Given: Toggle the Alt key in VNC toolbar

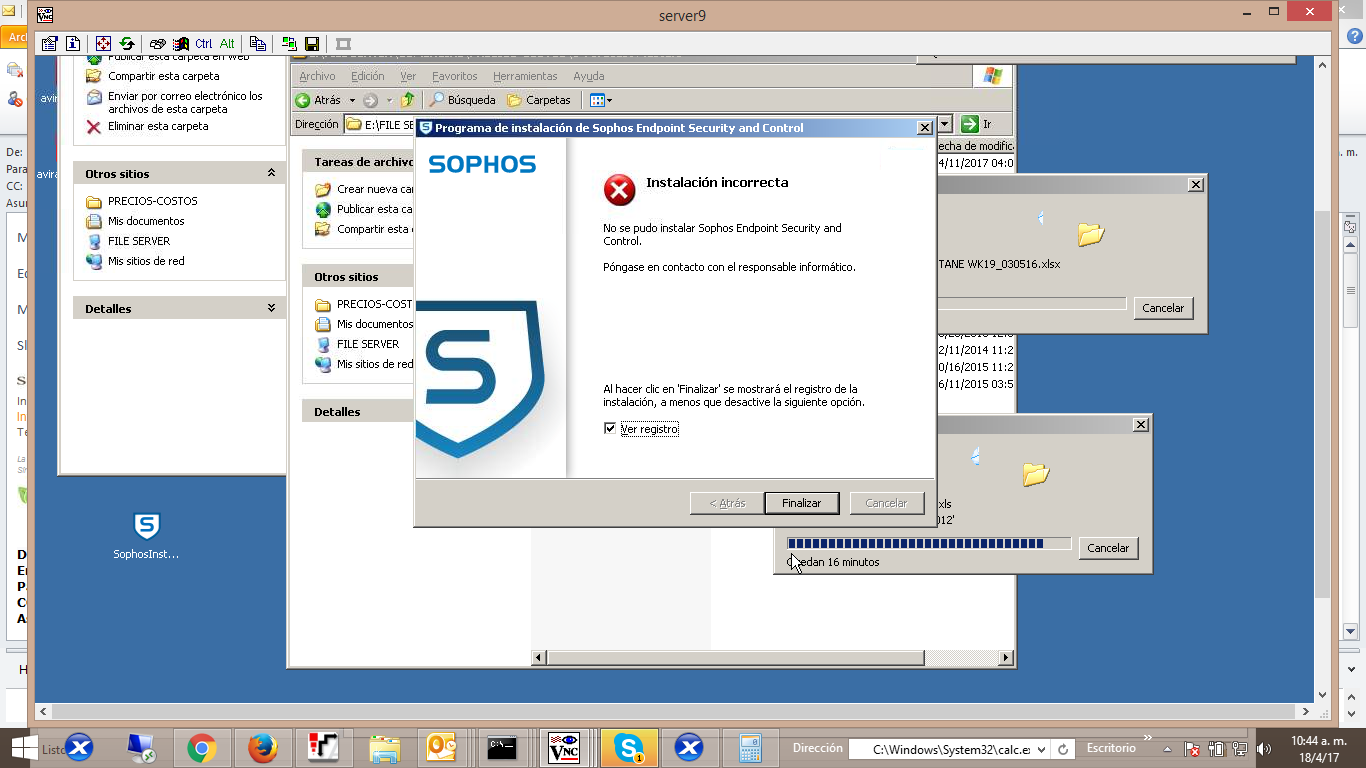Looking at the screenshot, I should (x=227, y=43).
